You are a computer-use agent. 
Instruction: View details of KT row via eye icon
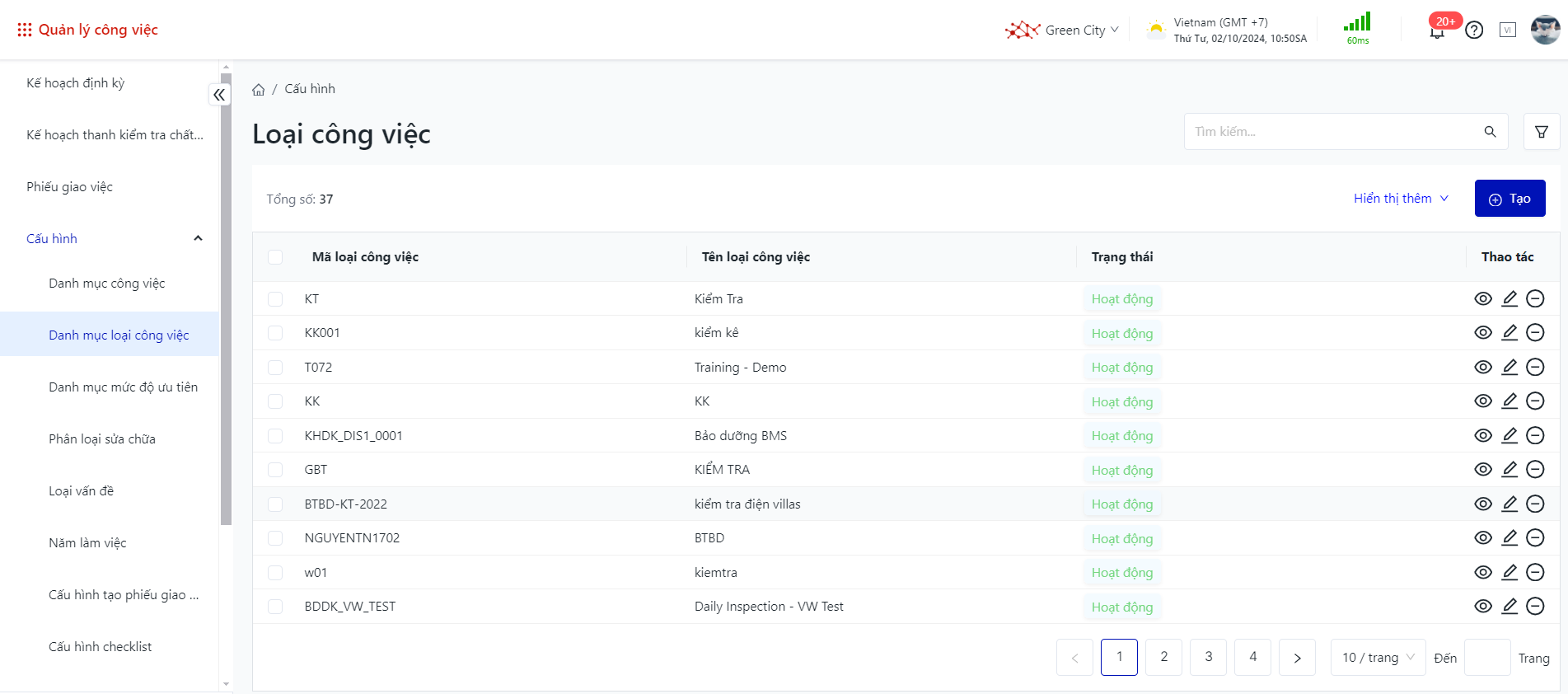(x=1482, y=298)
